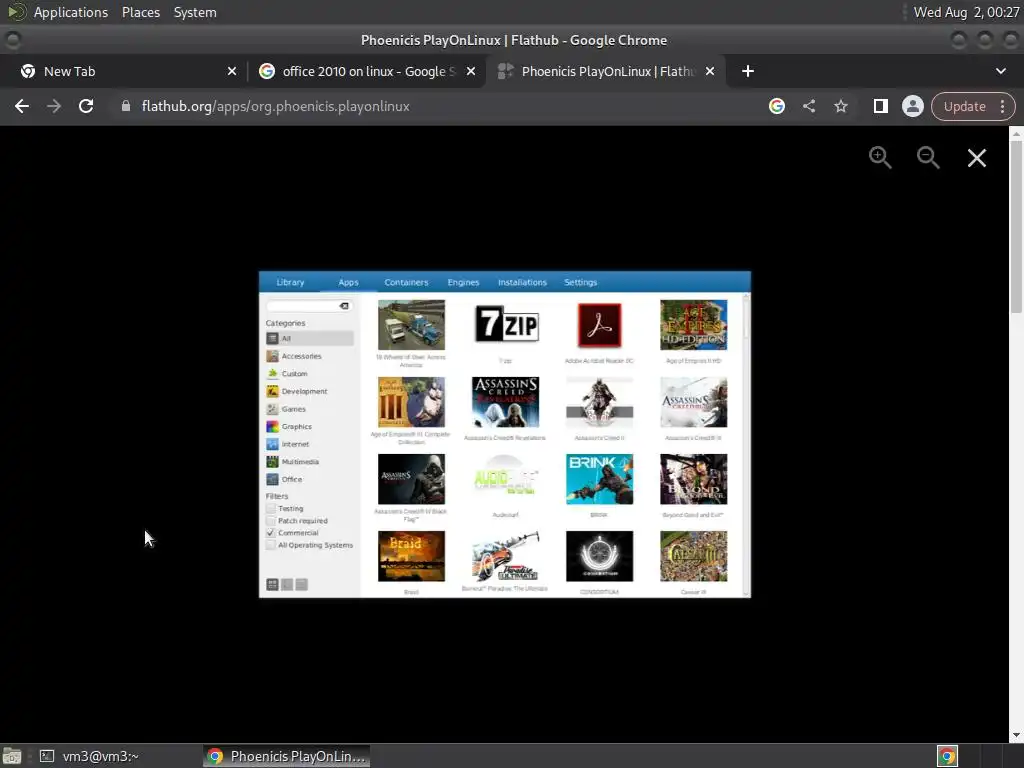Open Chrome side panel
Viewport: 1024px width, 768px height.
point(880,106)
